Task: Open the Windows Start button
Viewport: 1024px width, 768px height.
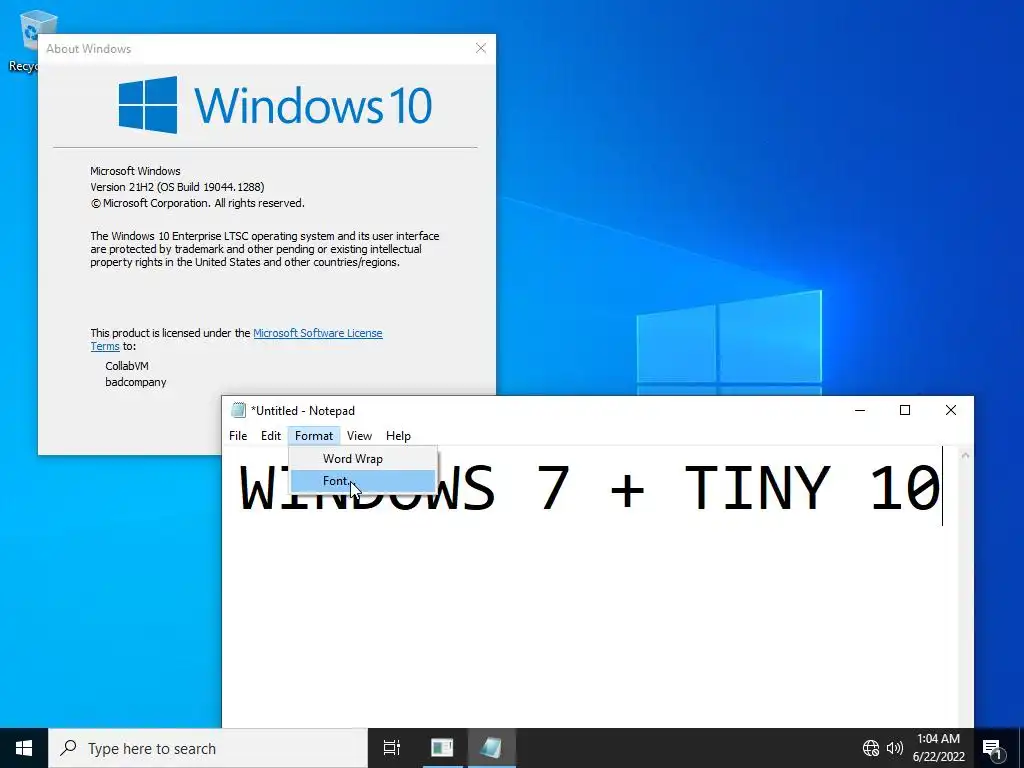Action: [x=24, y=748]
